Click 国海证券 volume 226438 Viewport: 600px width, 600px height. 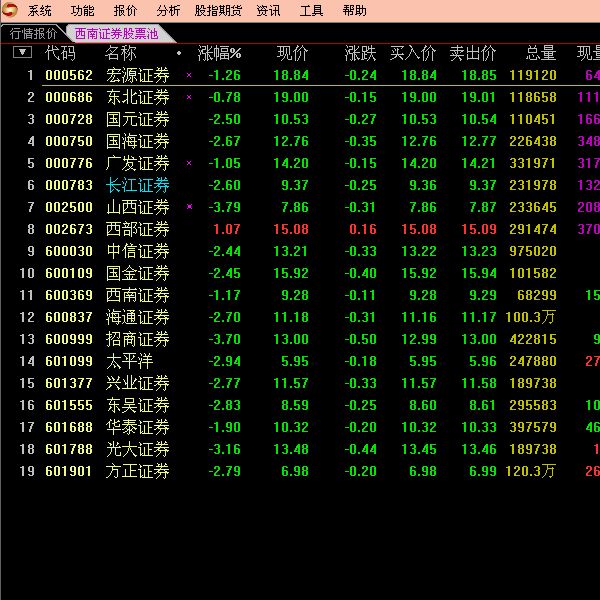point(533,141)
